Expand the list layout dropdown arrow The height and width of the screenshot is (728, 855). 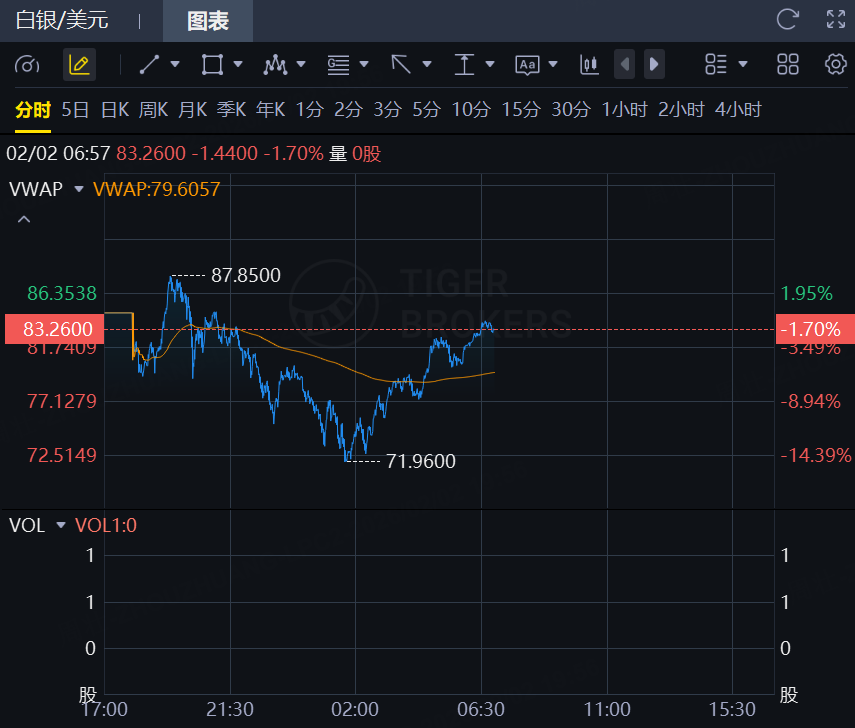[x=743, y=65]
